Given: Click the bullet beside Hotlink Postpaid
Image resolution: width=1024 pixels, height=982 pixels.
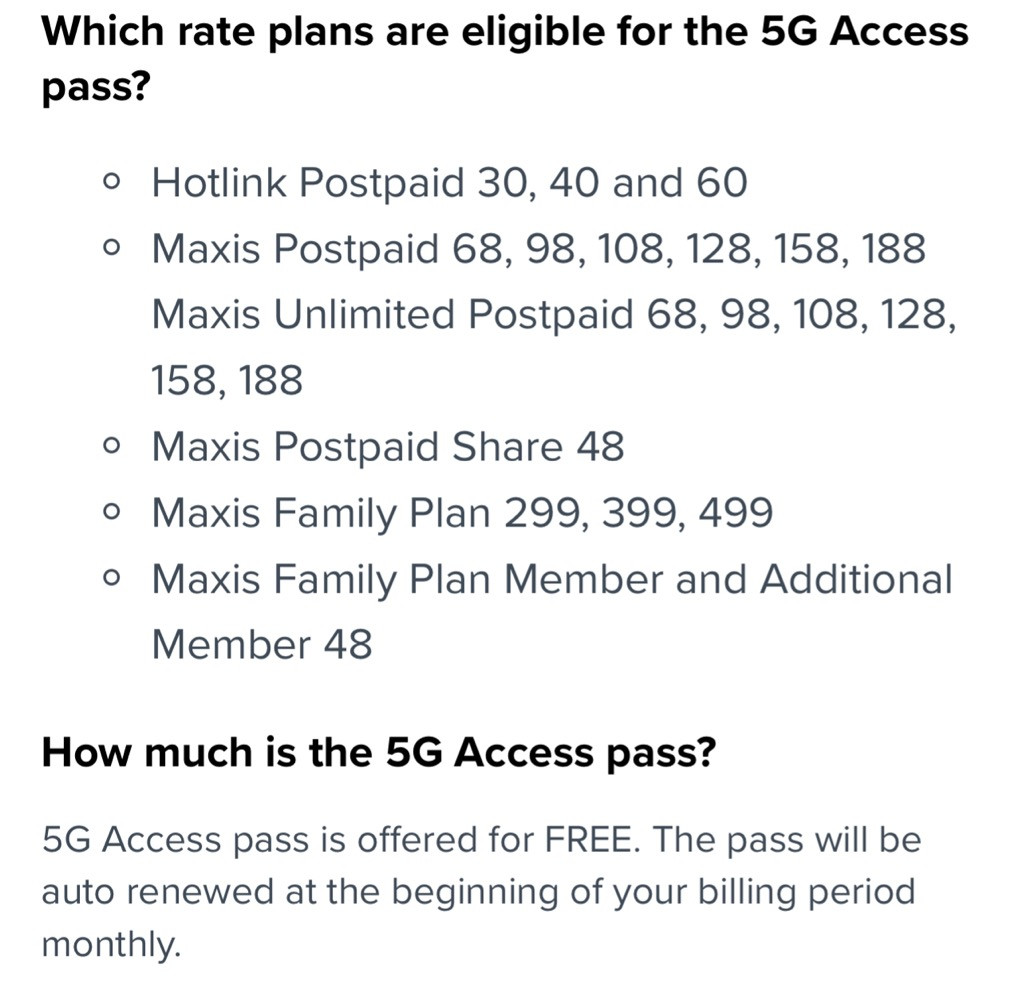Looking at the screenshot, I should coord(112,182).
